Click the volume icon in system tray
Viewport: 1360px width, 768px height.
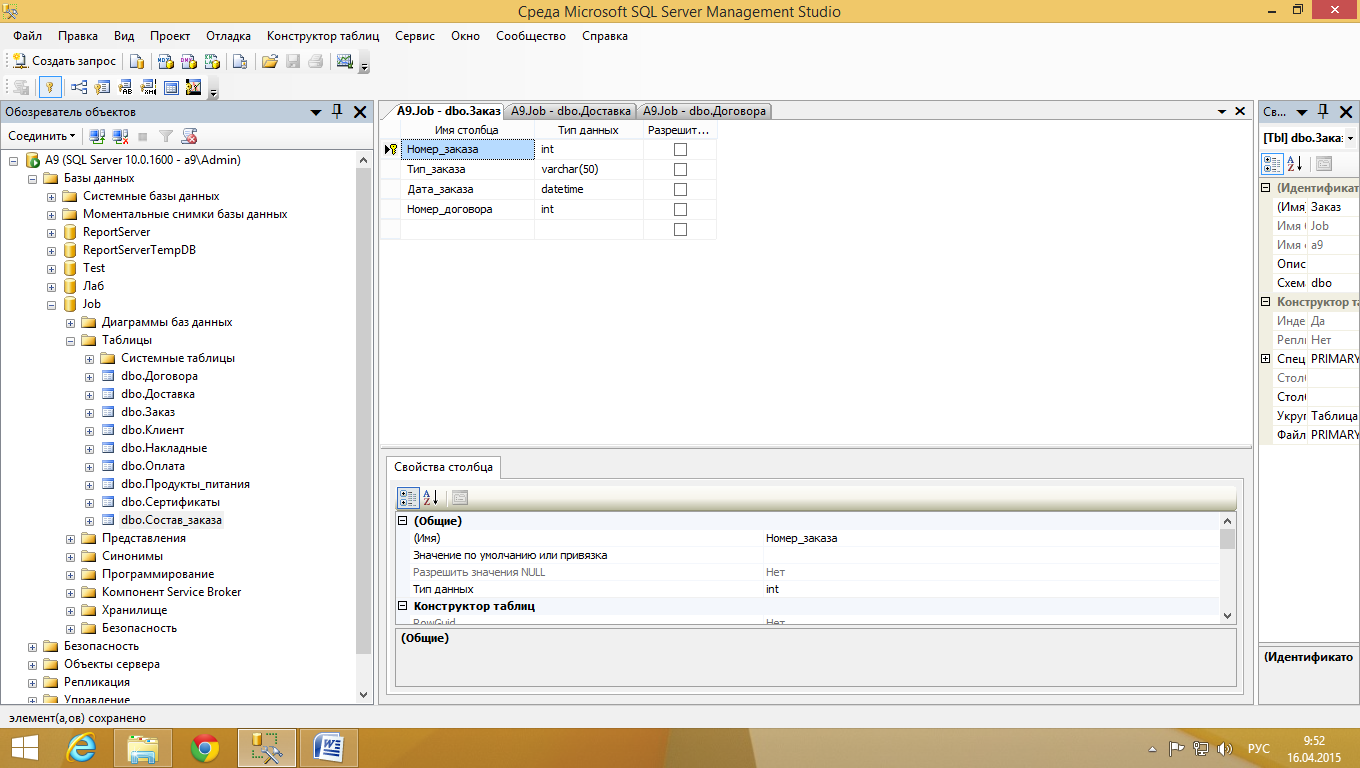pyautogui.click(x=1223, y=748)
